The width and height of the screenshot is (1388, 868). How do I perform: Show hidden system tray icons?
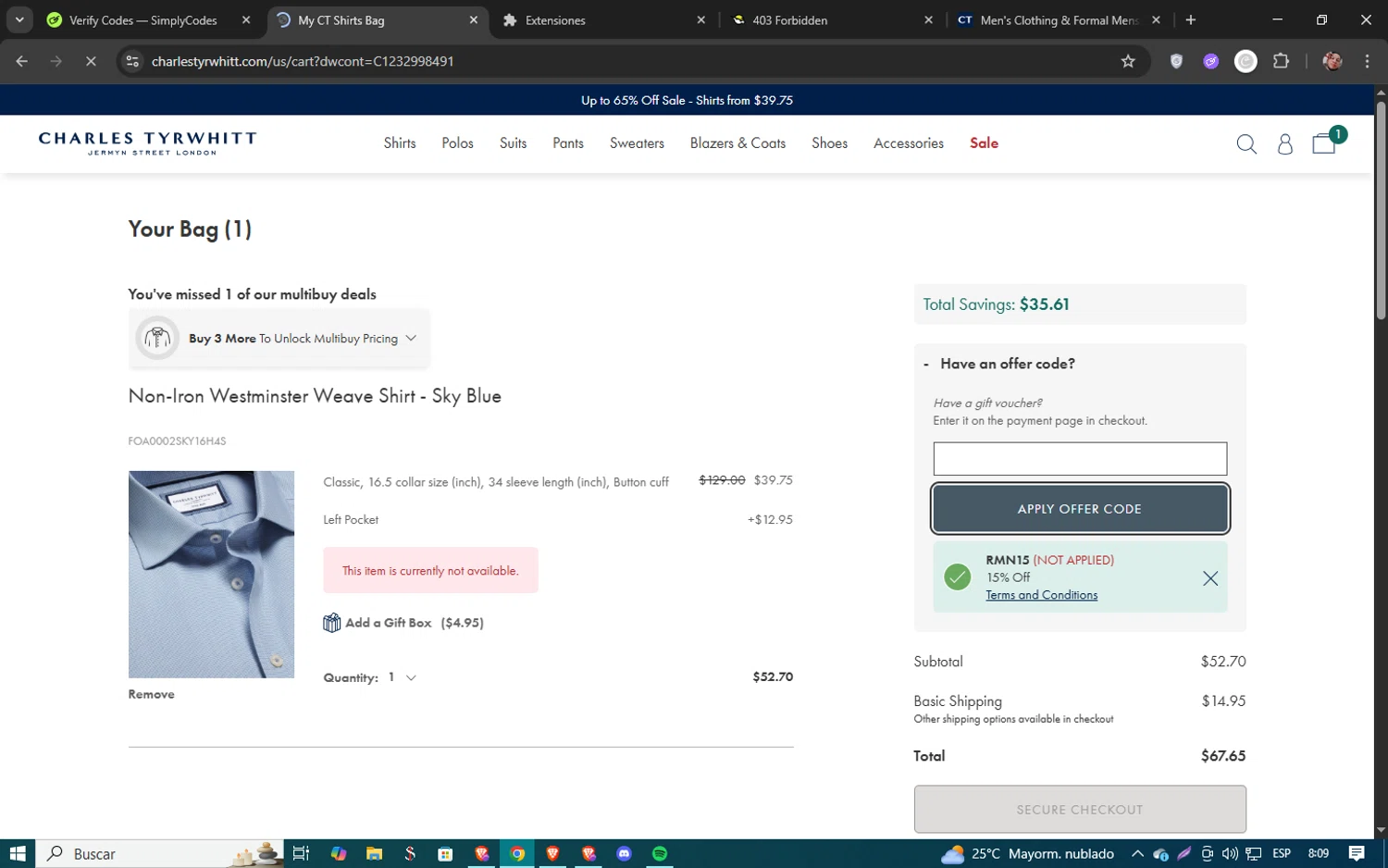(1137, 853)
